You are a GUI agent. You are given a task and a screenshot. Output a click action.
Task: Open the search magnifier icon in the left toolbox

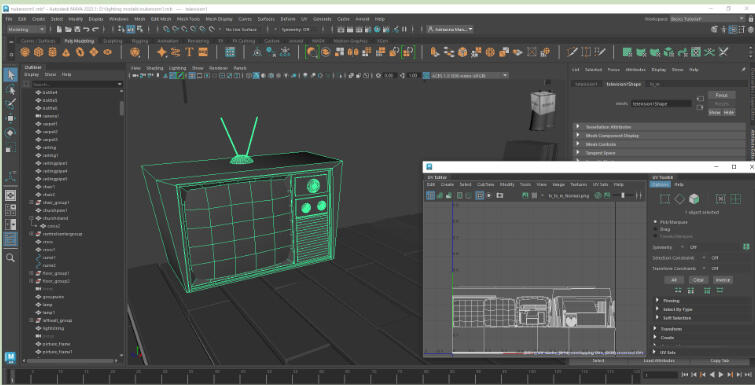tap(11, 258)
